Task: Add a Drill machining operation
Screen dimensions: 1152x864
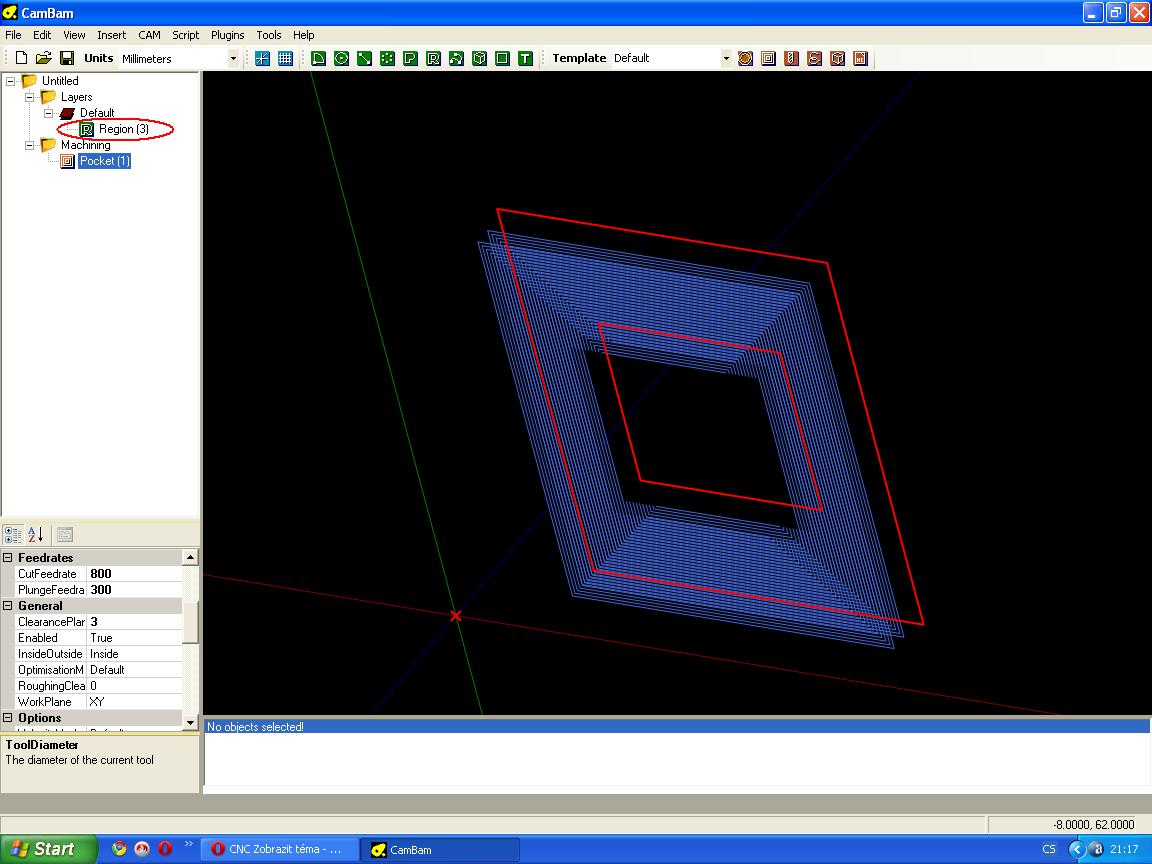Action: point(791,58)
